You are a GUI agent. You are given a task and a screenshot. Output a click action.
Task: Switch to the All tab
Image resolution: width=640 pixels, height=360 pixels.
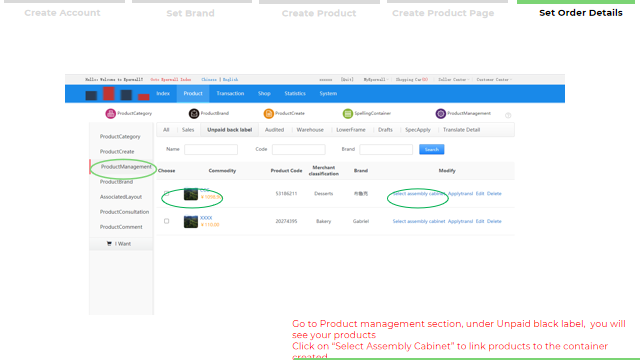point(166,130)
